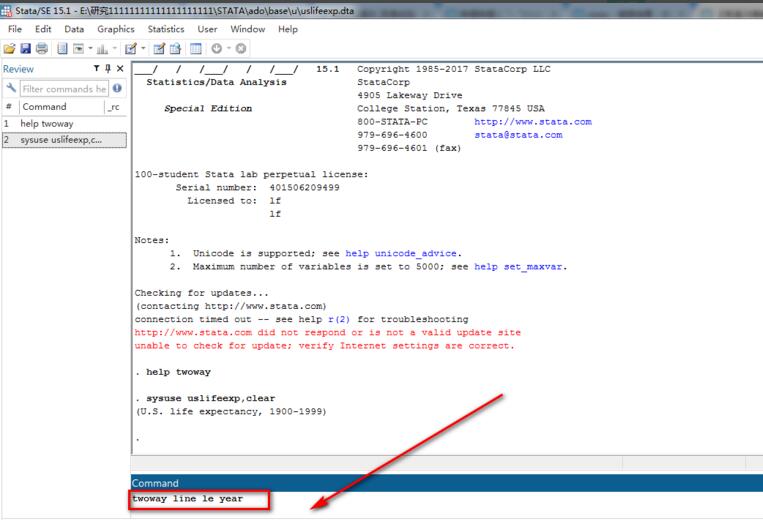Click the Command panel title bar
This screenshot has width=763, height=523.
[x=447, y=483]
